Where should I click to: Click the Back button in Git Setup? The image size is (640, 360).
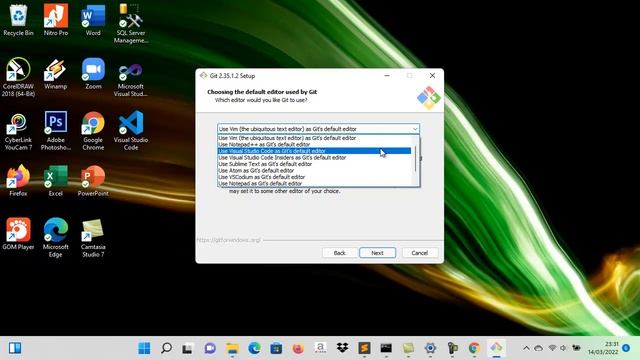click(x=340, y=253)
